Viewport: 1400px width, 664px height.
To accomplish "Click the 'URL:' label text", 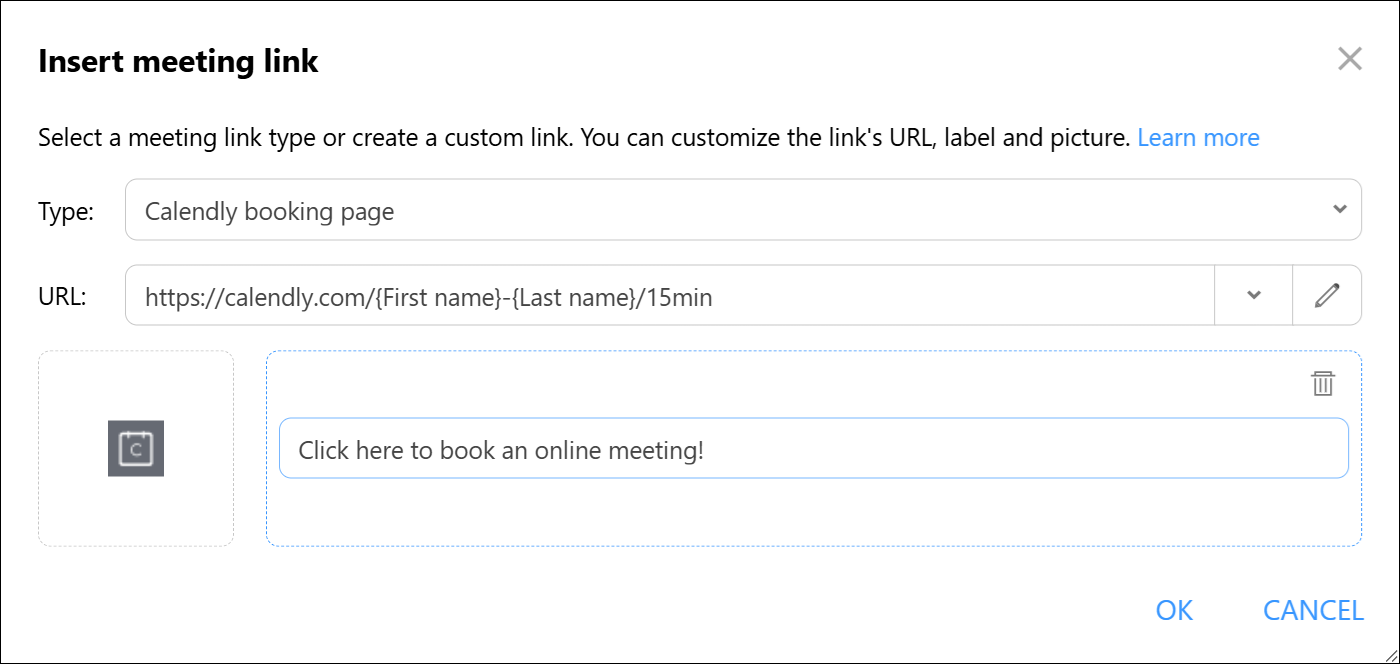I will 63,296.
